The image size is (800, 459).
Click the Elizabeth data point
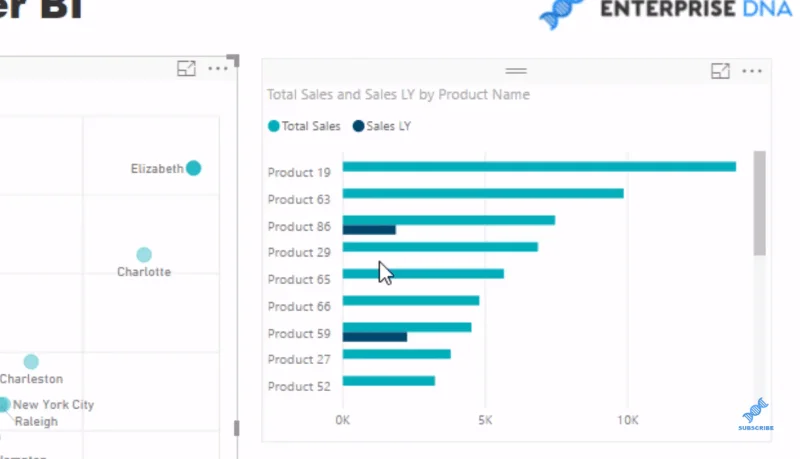(193, 168)
